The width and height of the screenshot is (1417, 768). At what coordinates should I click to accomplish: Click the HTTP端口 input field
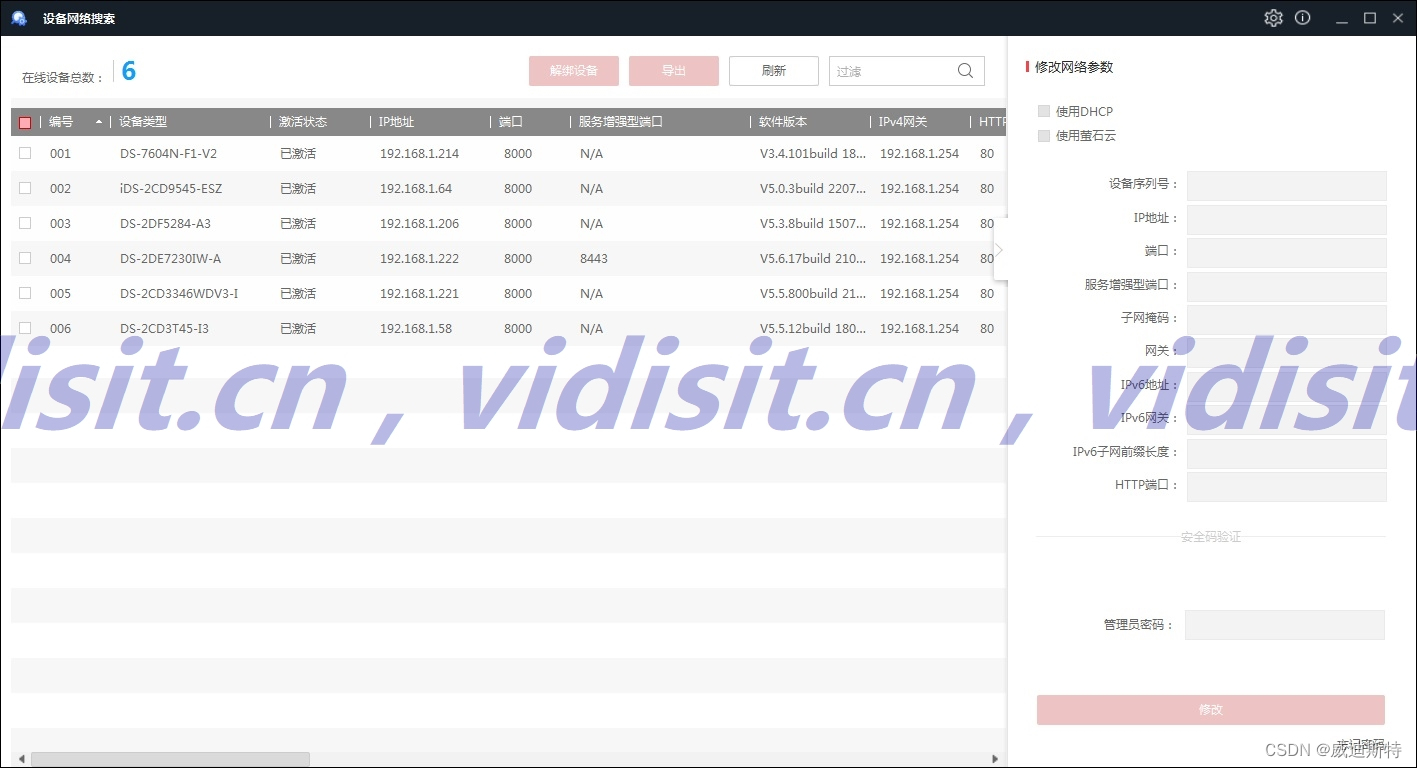click(x=1287, y=486)
